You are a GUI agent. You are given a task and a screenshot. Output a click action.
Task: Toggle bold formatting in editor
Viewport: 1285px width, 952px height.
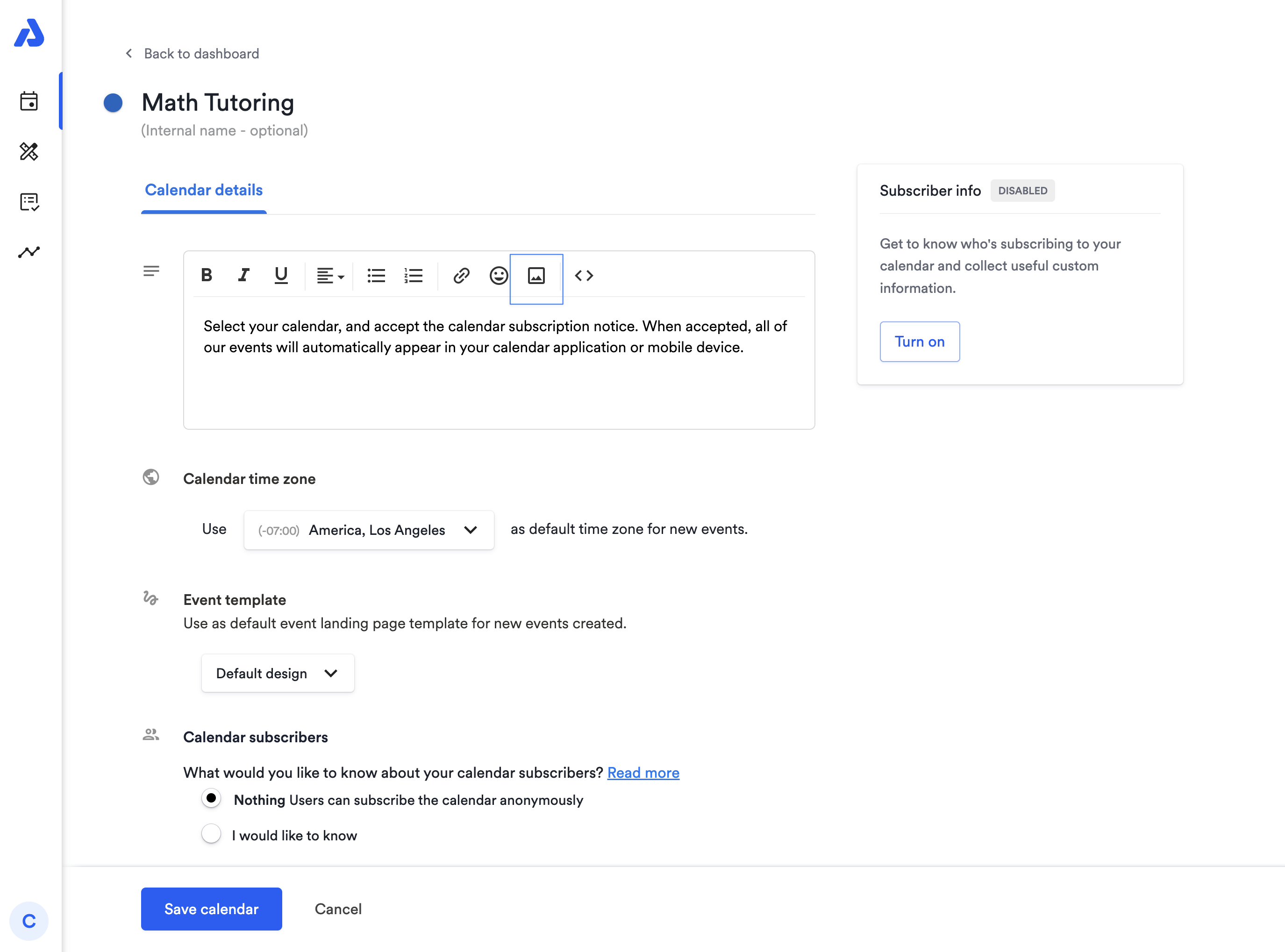click(207, 276)
